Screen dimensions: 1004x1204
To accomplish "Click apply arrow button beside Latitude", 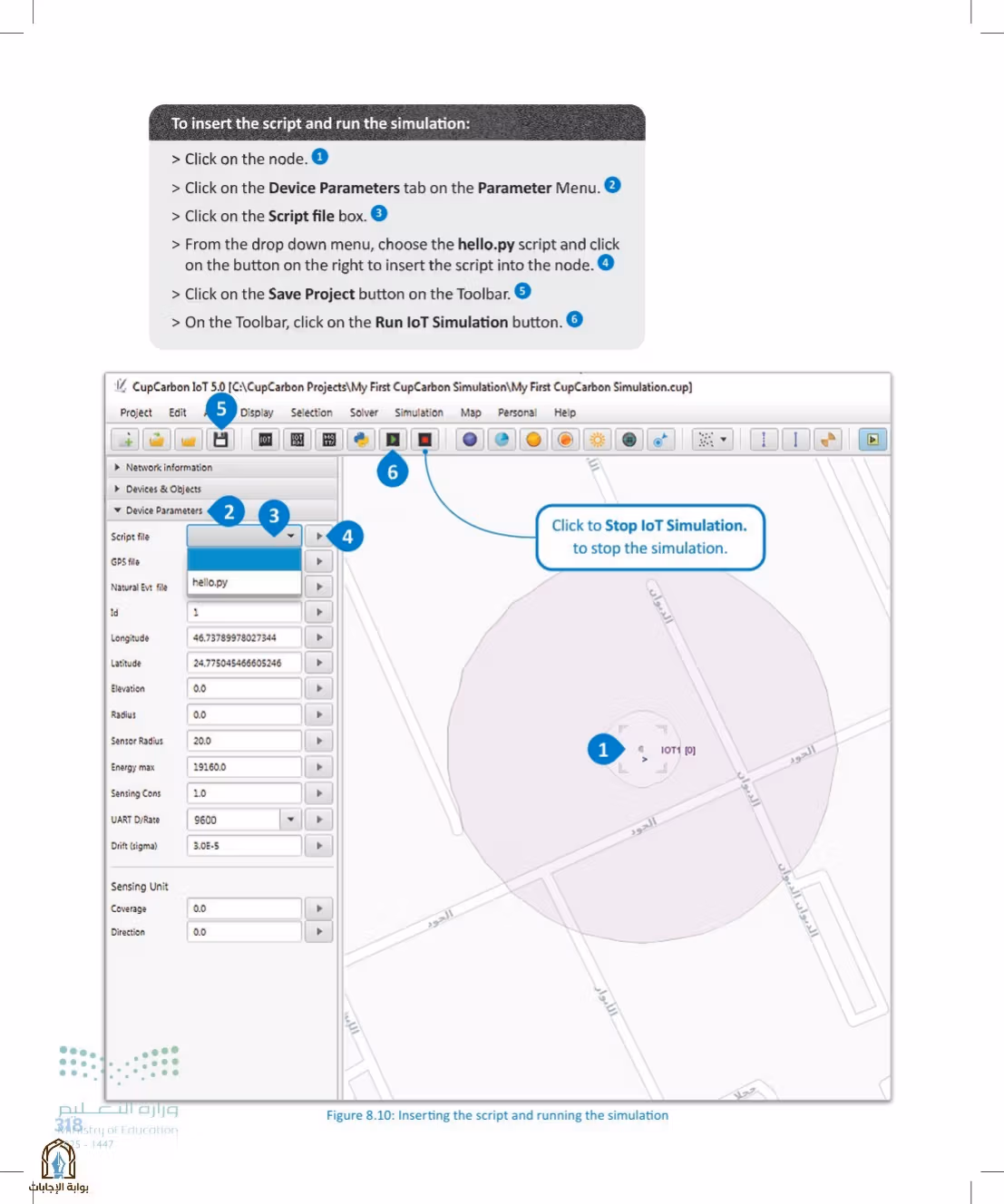I will click(x=319, y=663).
